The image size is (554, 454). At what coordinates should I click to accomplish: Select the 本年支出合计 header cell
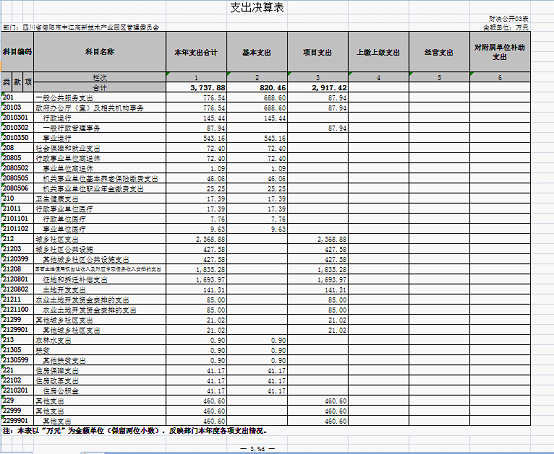196,52
